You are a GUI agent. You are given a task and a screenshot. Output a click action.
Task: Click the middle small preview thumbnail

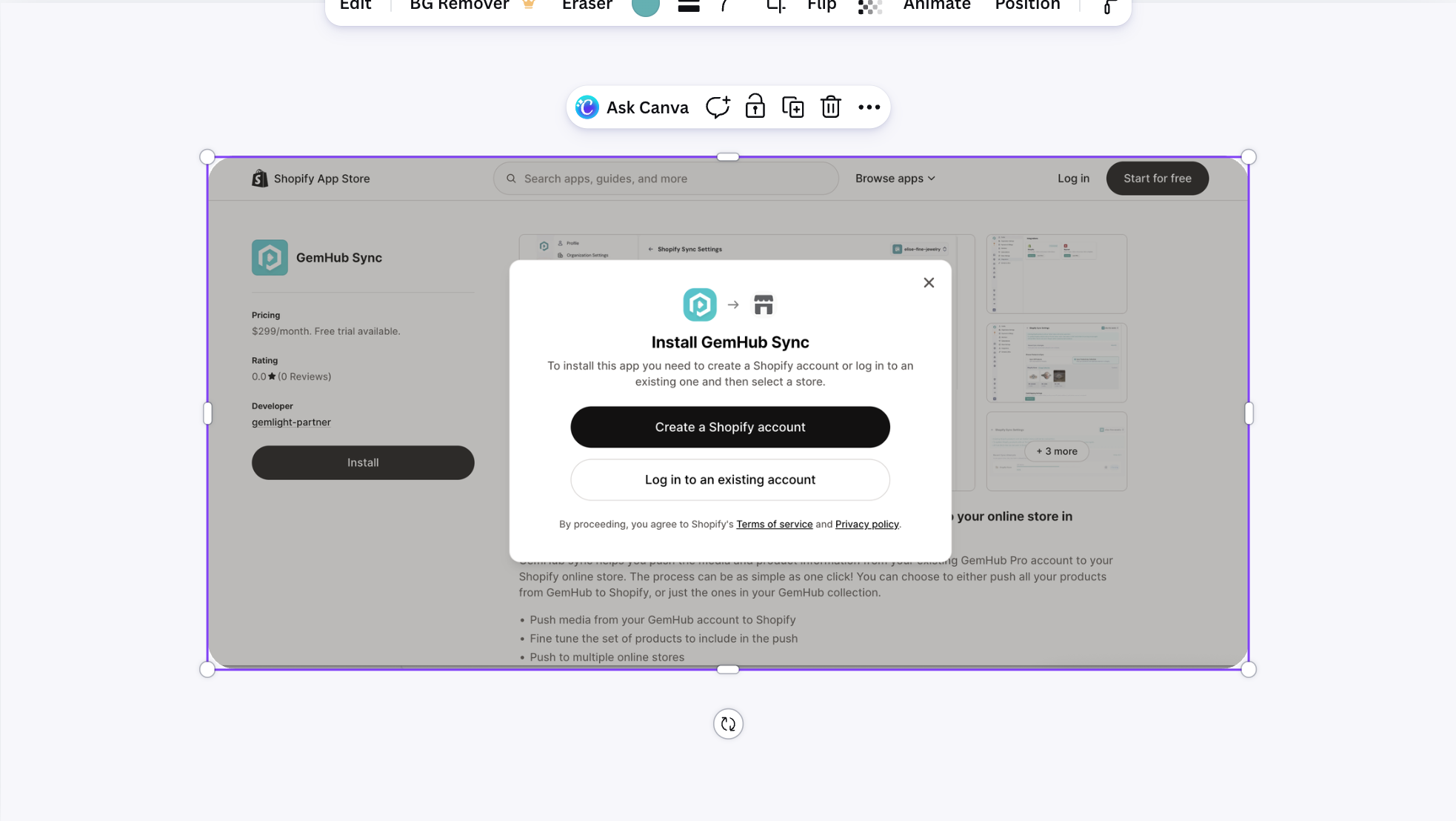click(x=1057, y=363)
